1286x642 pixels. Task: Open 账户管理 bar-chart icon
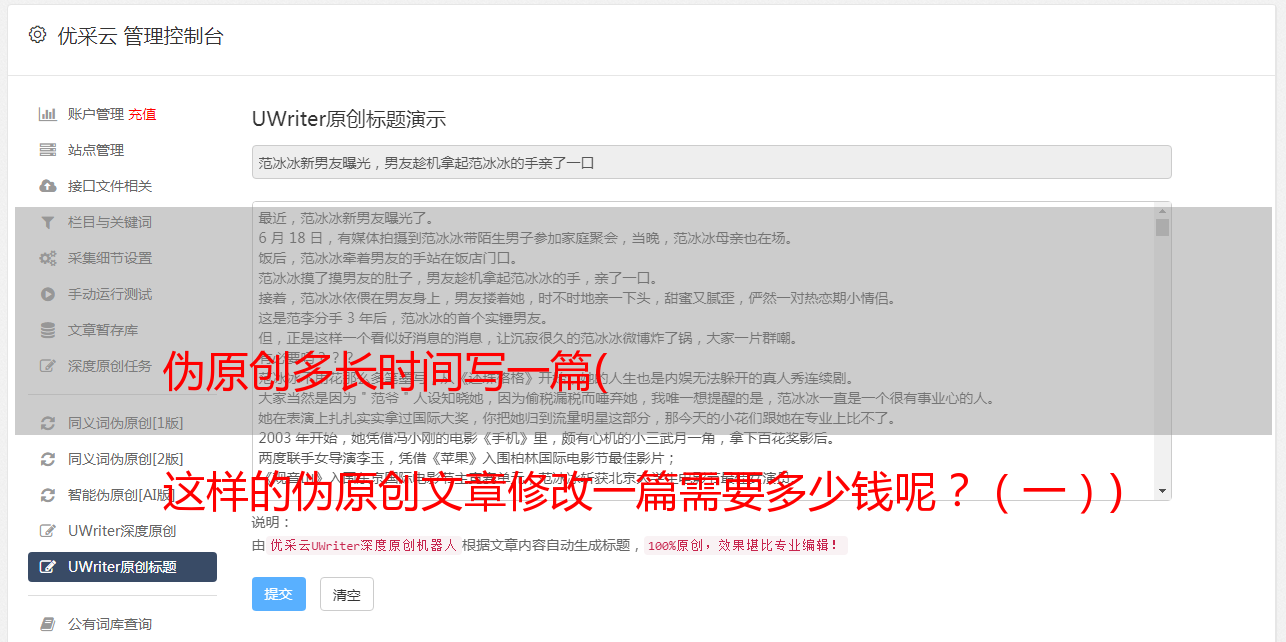point(47,114)
